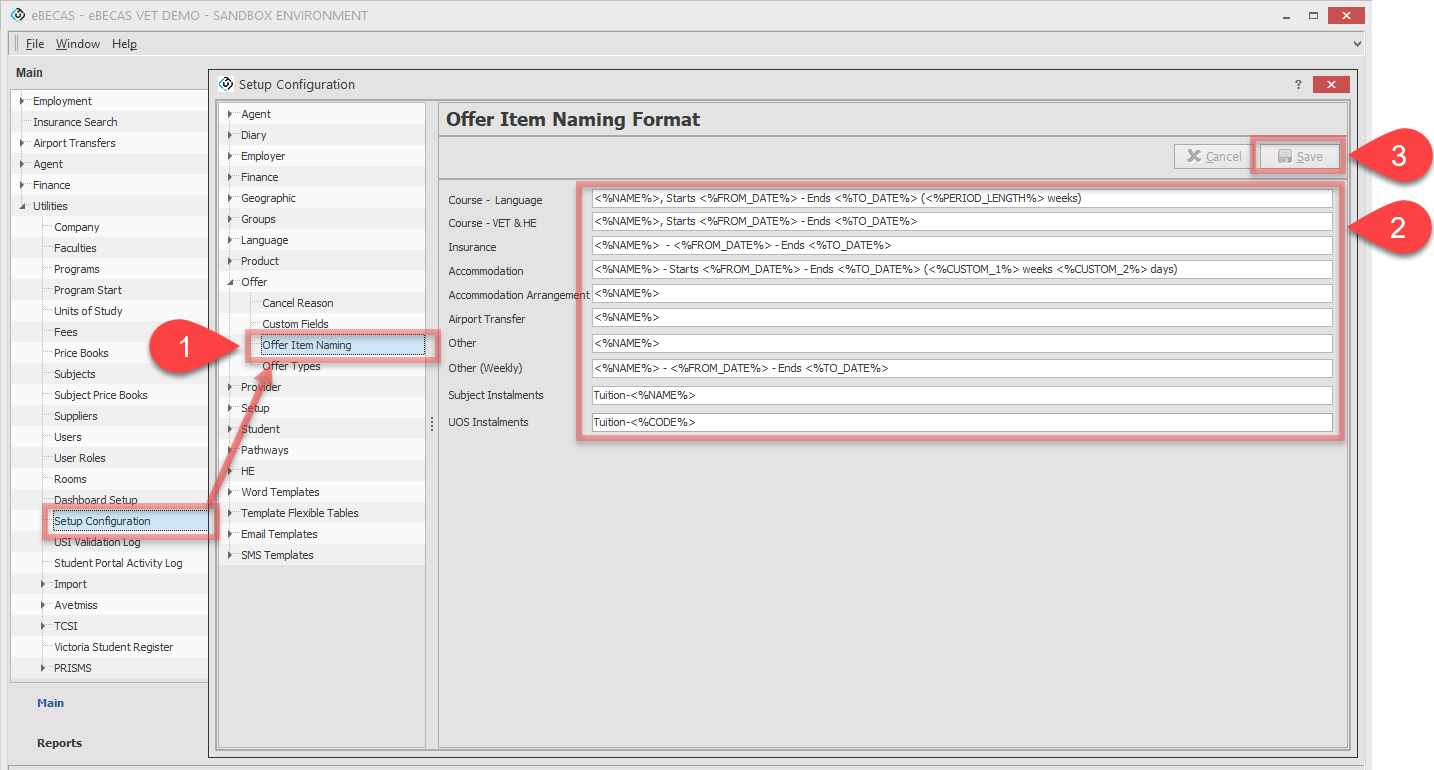Open Dashboard Setup in Utilities
This screenshot has height=770, width=1434.
coord(96,500)
